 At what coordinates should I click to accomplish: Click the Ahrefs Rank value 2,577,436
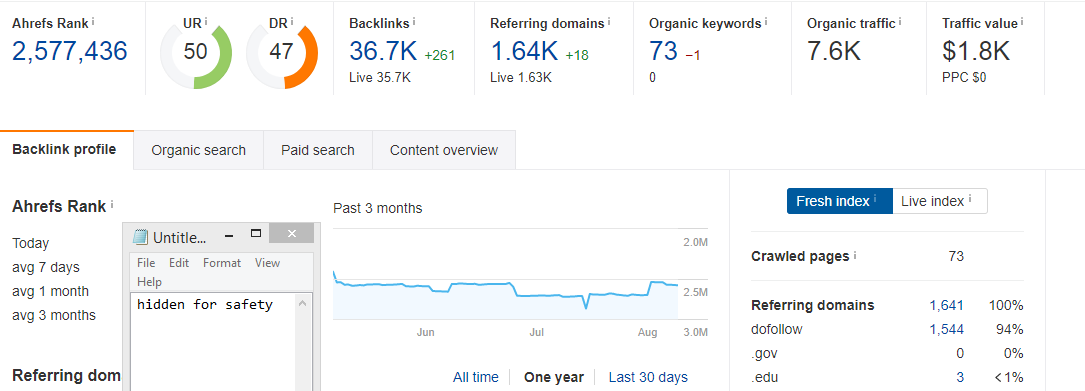(70, 52)
